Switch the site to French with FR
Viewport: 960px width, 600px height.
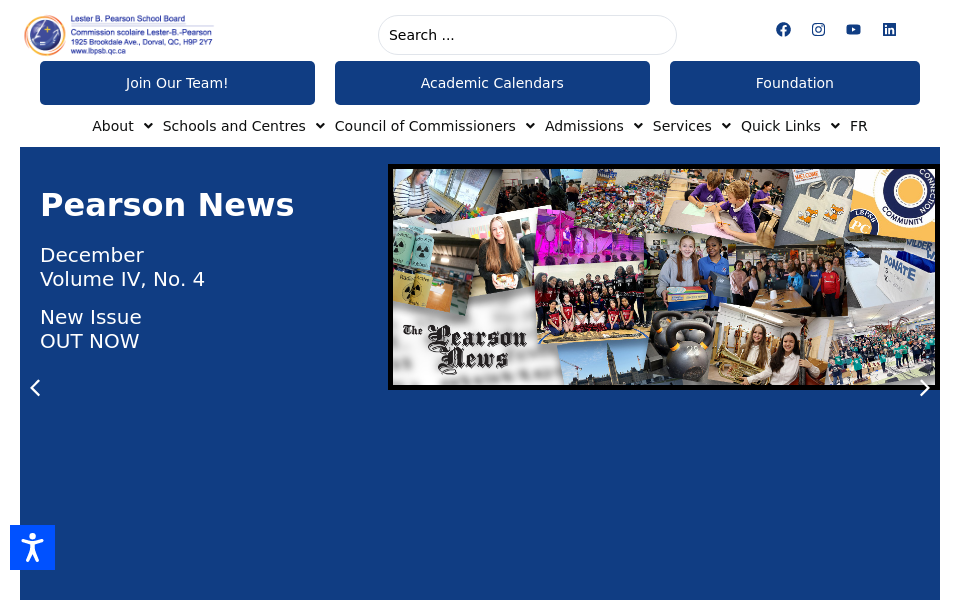(858, 126)
